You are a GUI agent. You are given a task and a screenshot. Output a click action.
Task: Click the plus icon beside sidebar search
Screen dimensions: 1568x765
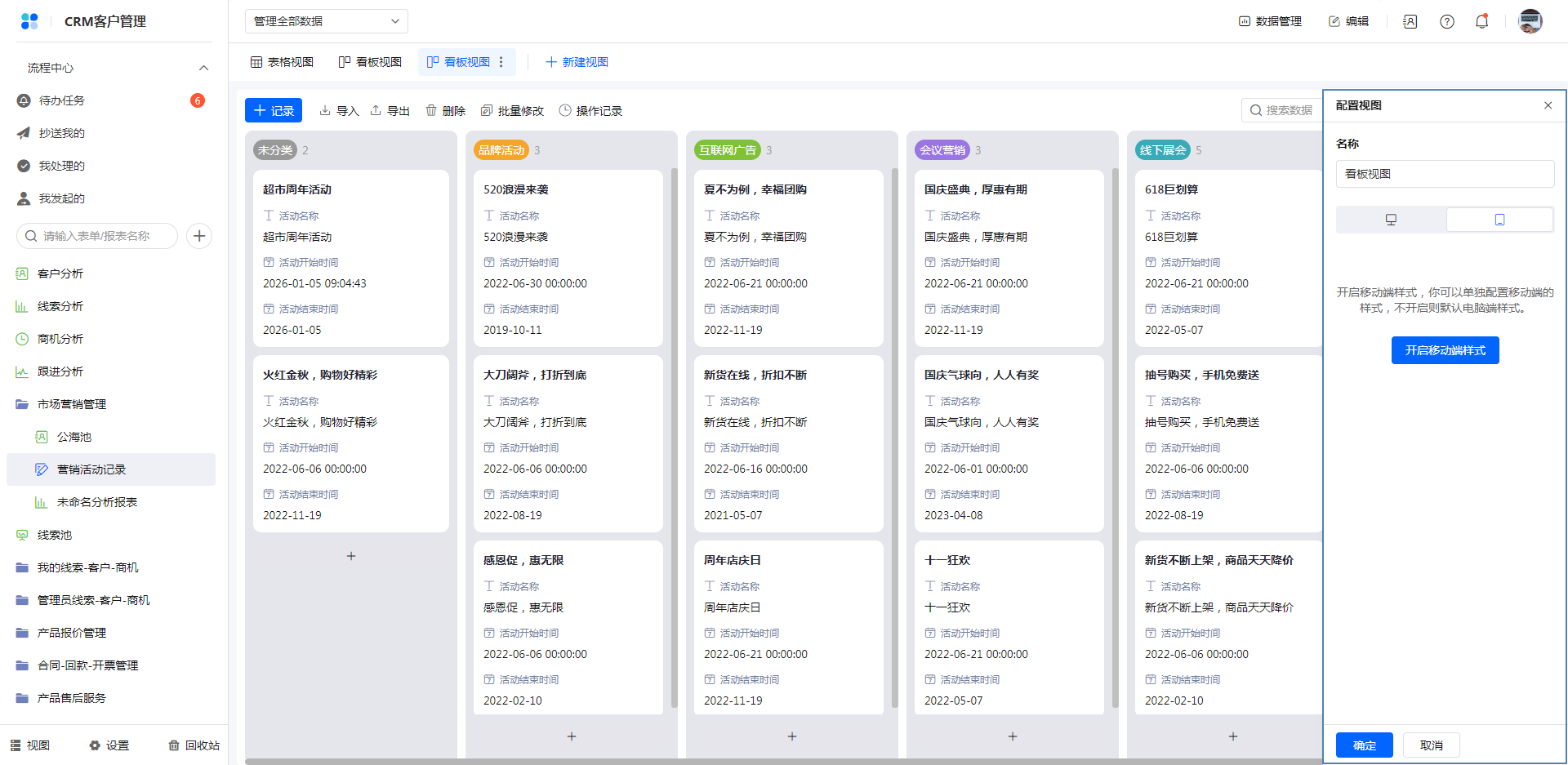pyautogui.click(x=199, y=236)
